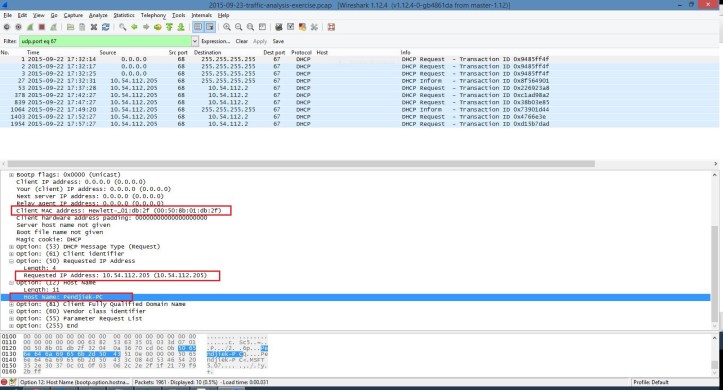Clear the display filter

click(242, 41)
